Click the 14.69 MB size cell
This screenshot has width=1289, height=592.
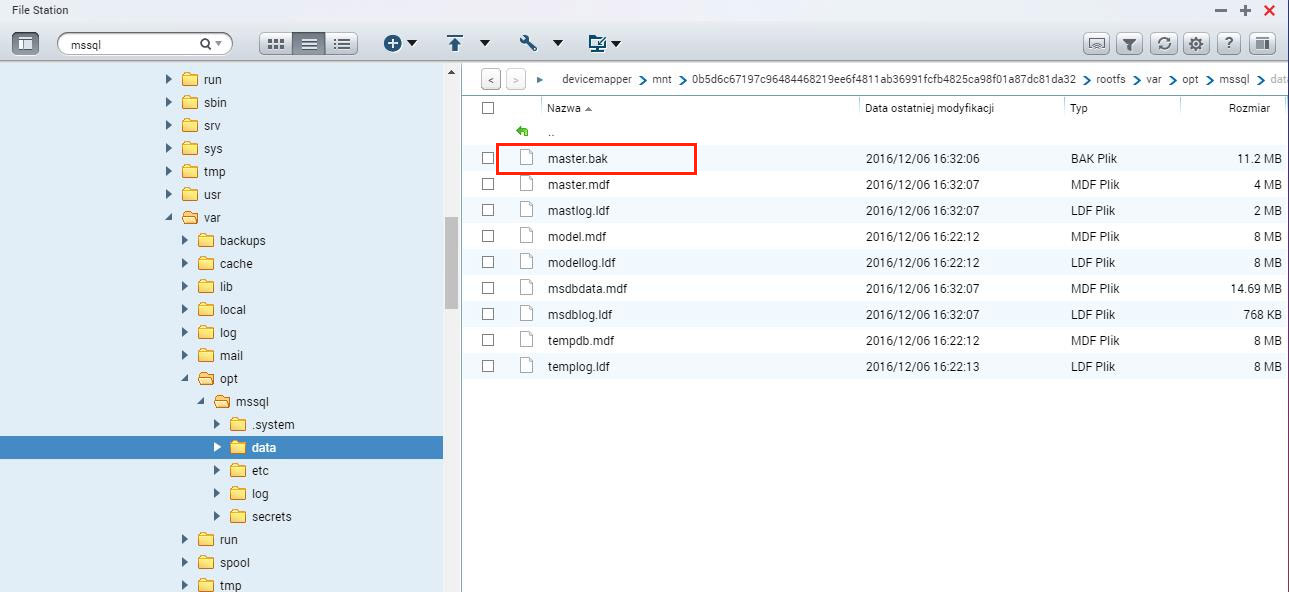coord(1256,288)
